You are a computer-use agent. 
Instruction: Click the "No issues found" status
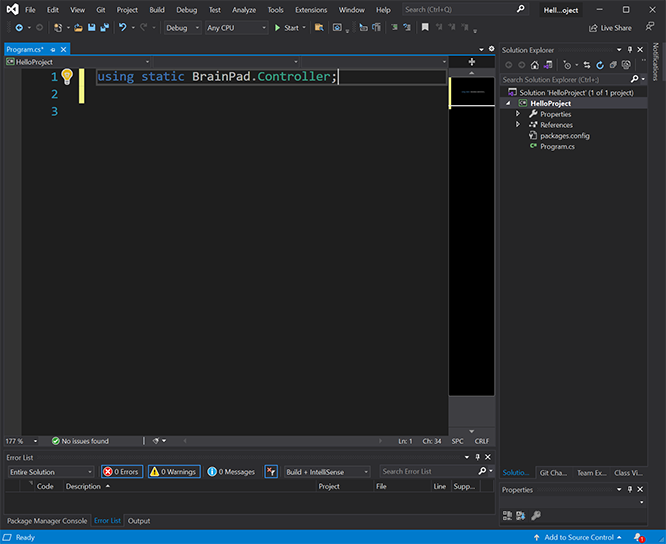click(80, 441)
